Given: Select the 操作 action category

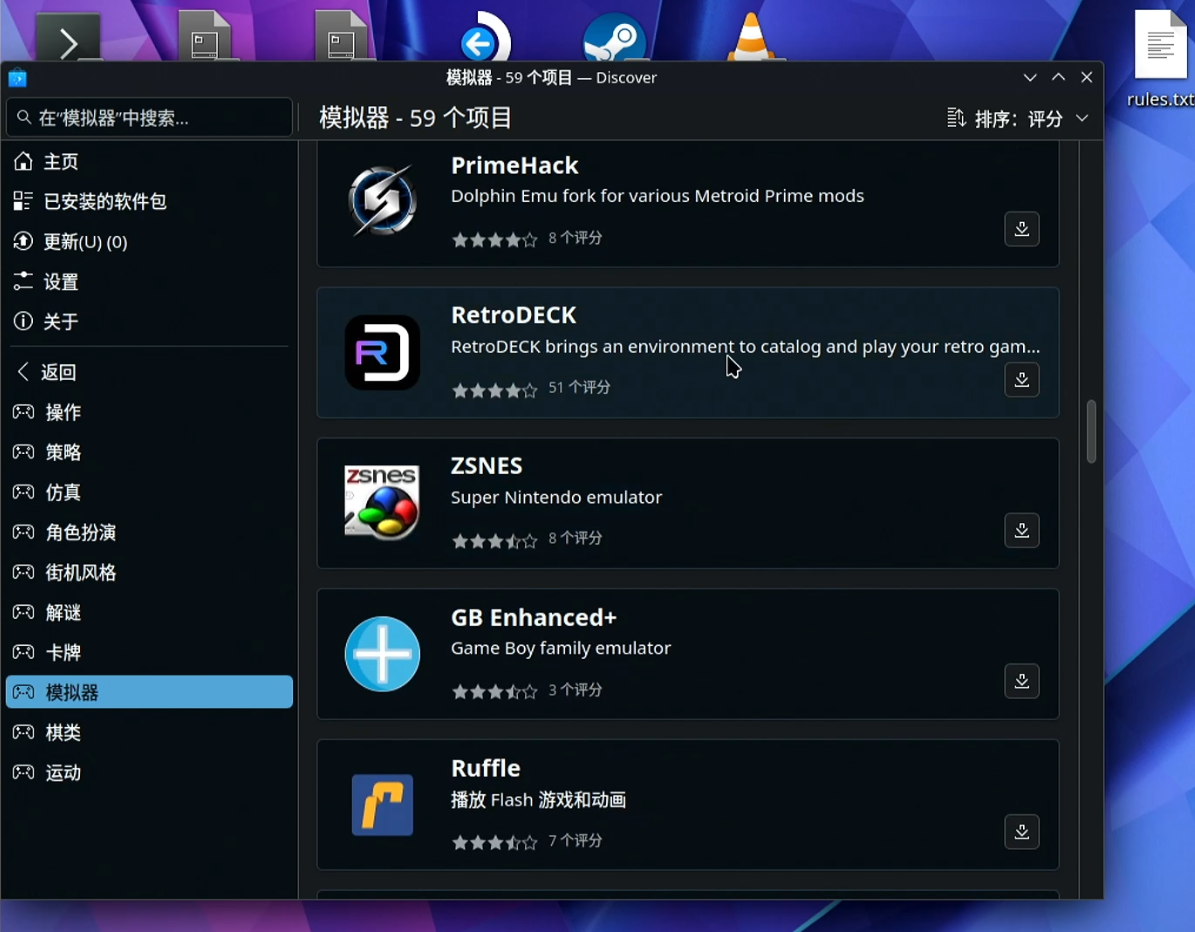Looking at the screenshot, I should 149,412.
